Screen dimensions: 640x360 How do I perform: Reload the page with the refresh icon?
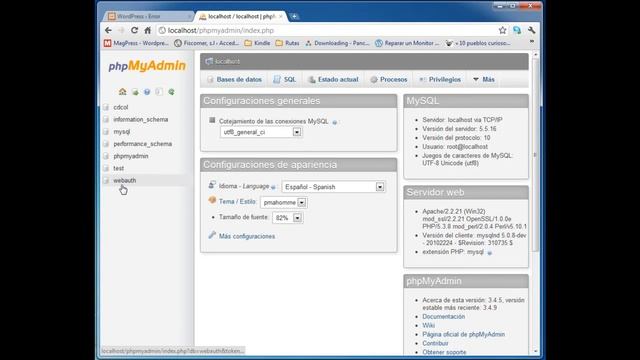click(134, 30)
